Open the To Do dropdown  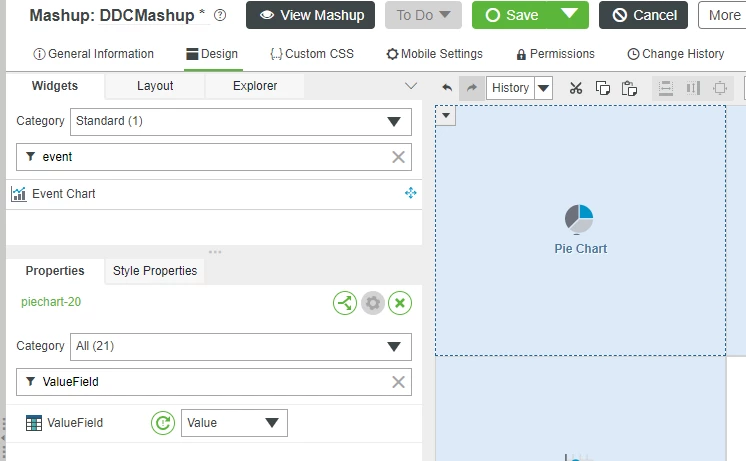(x=423, y=15)
